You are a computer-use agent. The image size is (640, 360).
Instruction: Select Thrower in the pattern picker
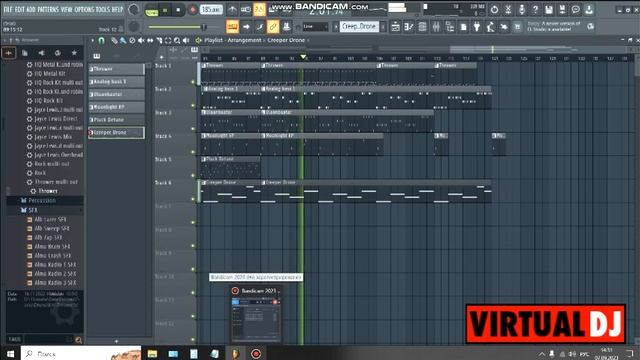tap(116, 69)
